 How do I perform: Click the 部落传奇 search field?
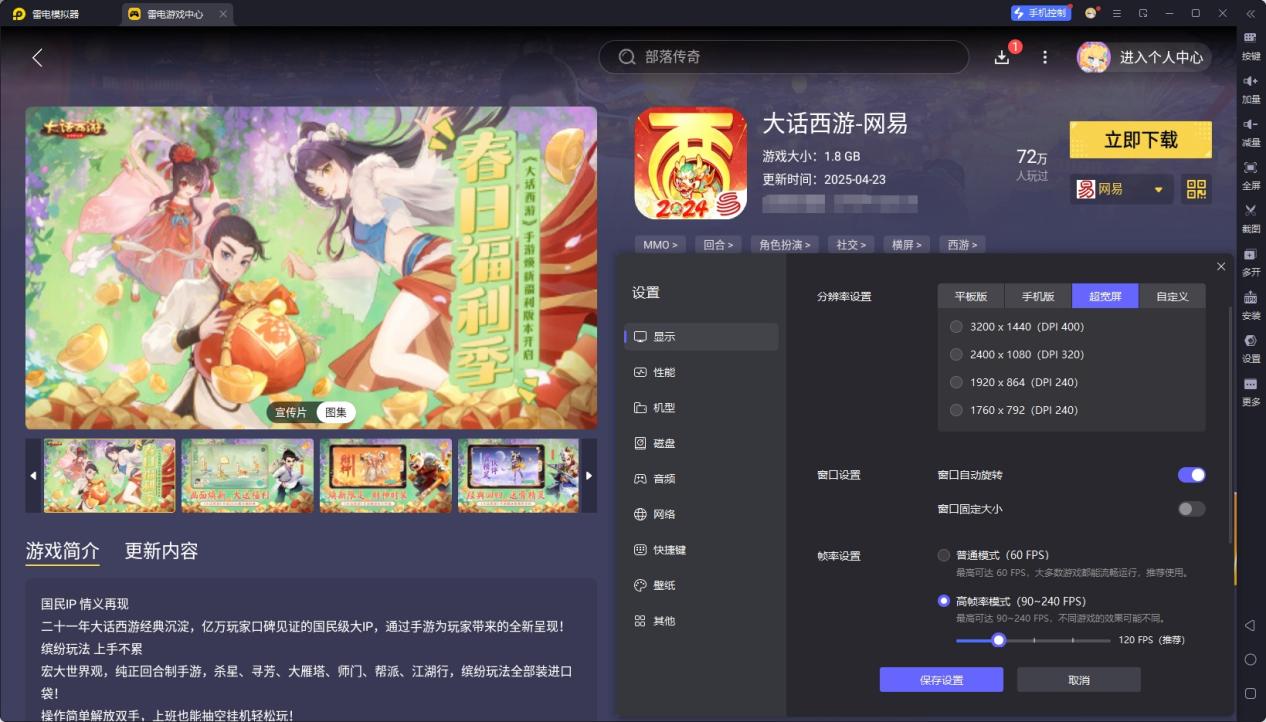[783, 57]
